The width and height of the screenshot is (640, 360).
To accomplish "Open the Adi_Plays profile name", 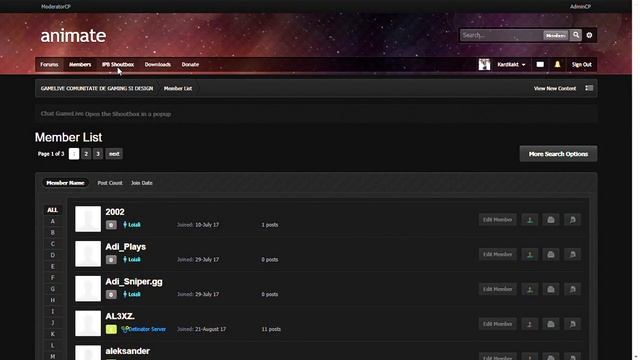I will (x=125, y=247).
